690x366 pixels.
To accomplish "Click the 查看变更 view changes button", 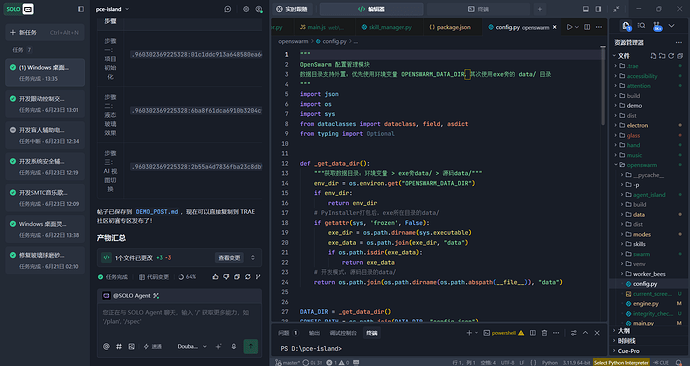I will (x=230, y=258).
